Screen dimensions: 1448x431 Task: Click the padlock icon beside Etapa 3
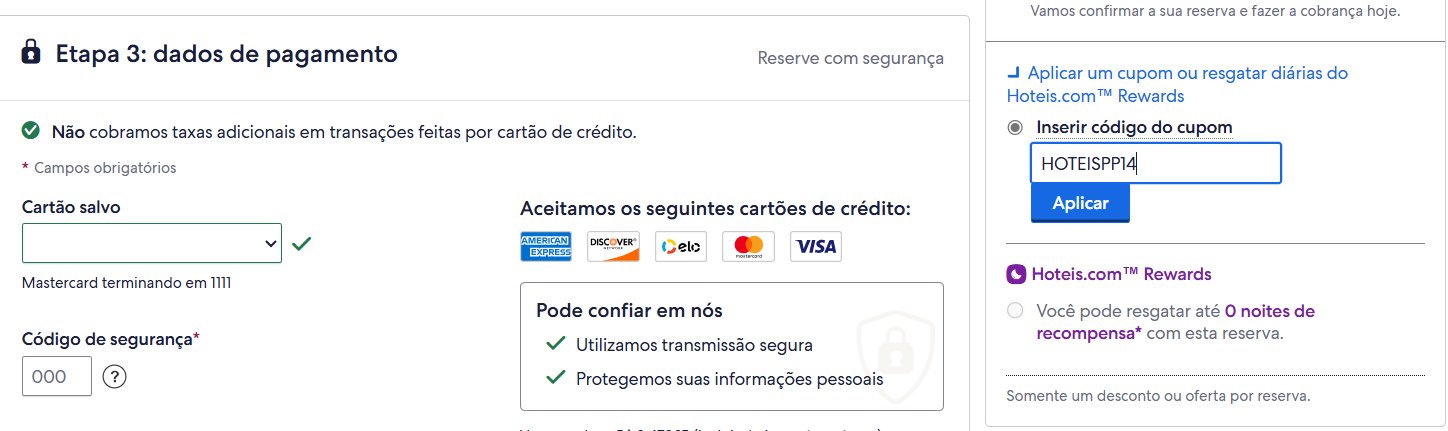point(31,51)
